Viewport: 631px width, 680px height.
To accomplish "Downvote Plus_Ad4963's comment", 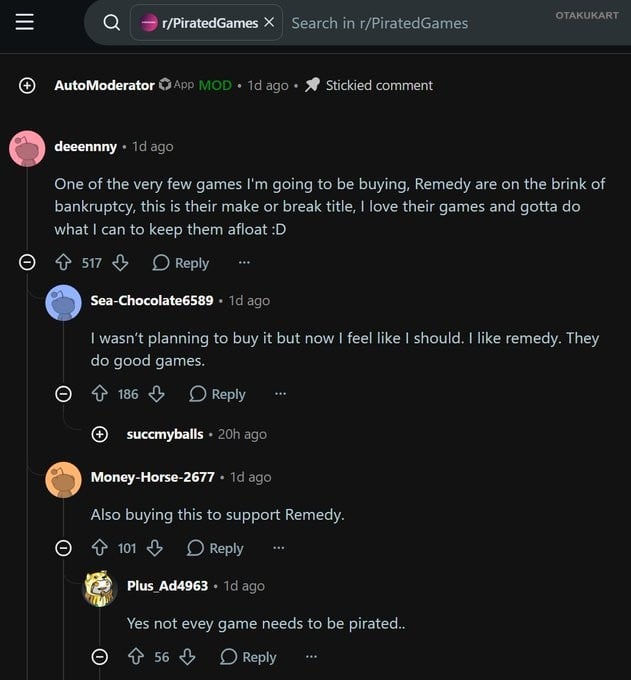I will 187,657.
